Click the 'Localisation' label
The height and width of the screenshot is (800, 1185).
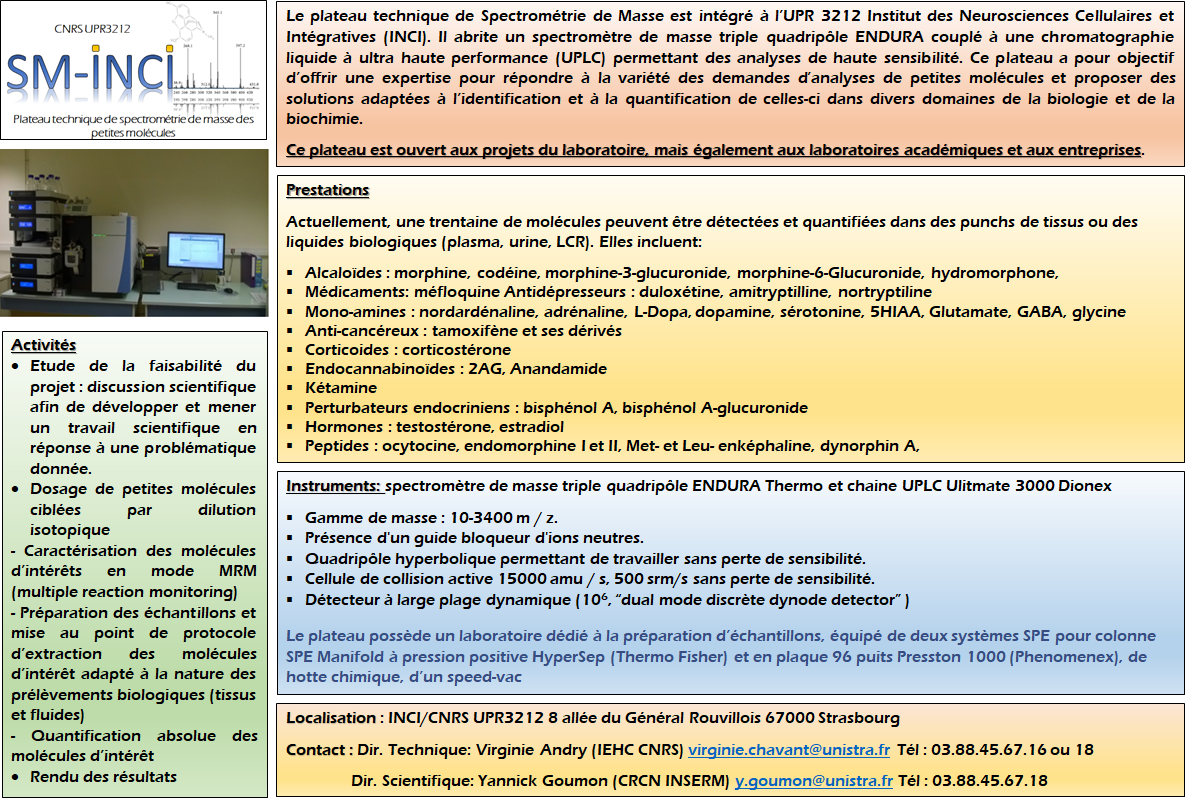point(331,718)
